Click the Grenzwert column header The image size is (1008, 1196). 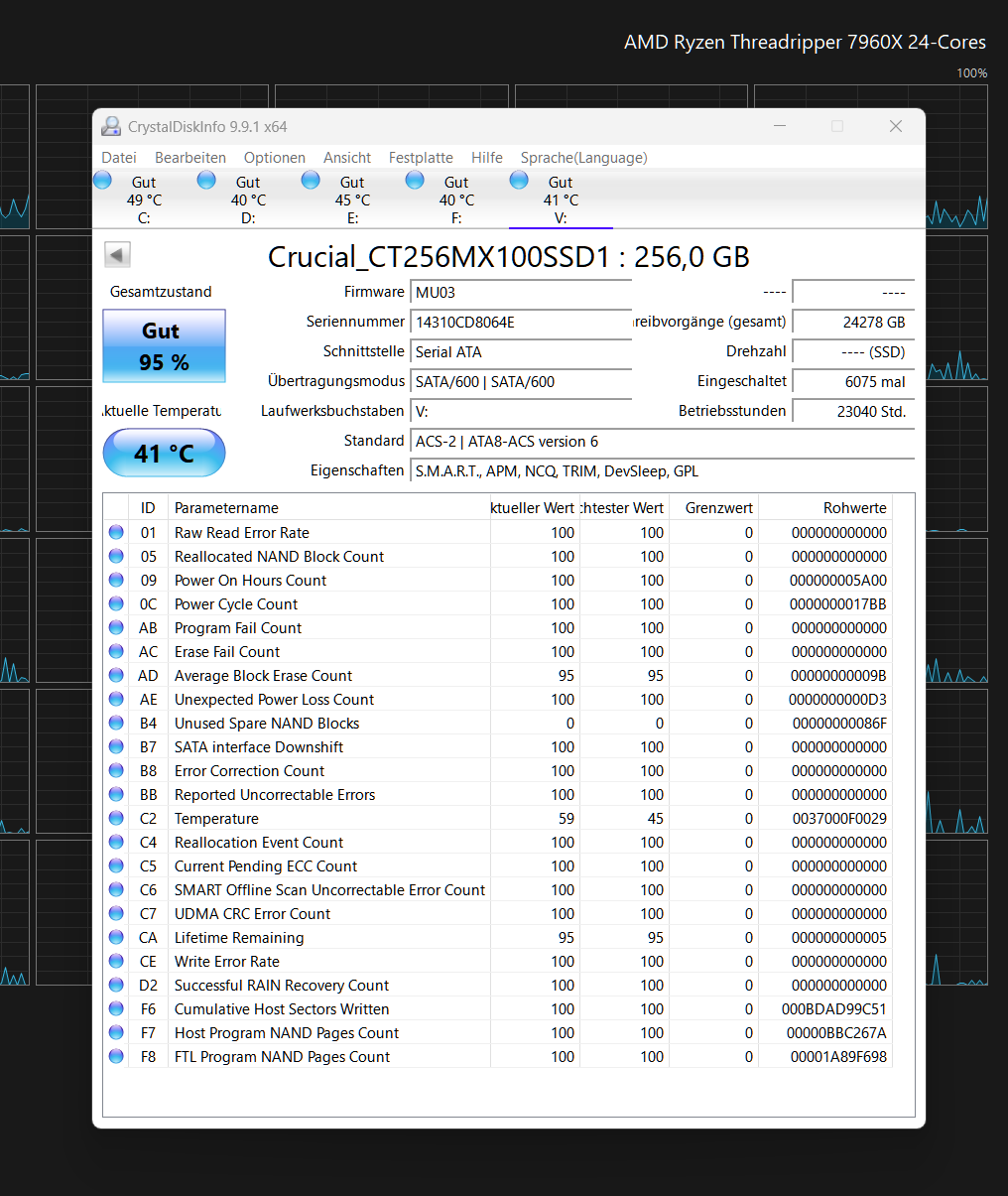(713, 508)
